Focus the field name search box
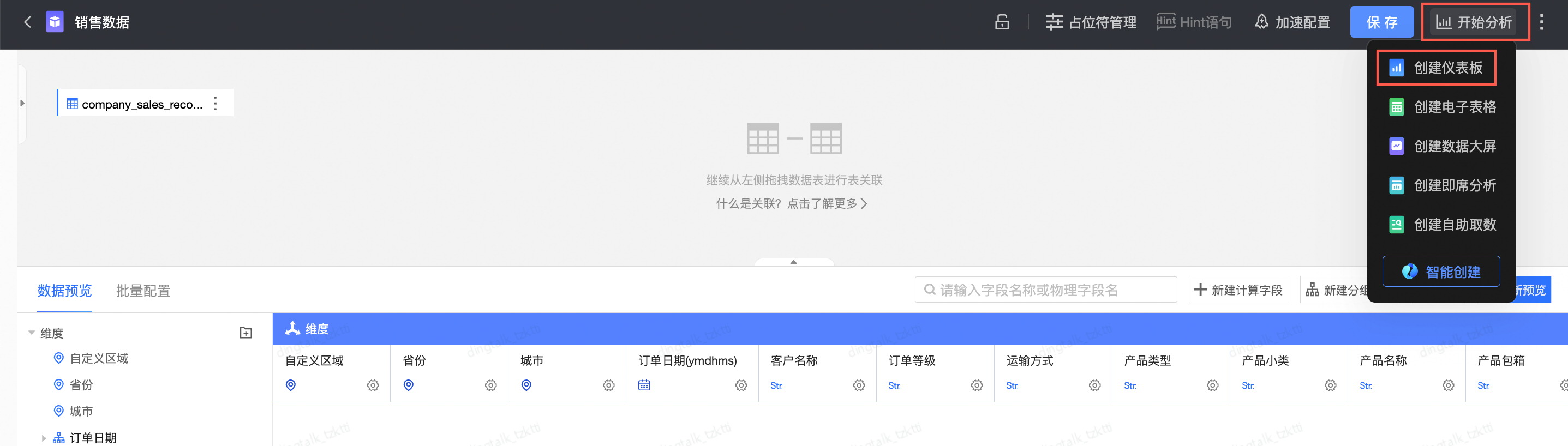The width and height of the screenshot is (1568, 446). pos(1045,290)
